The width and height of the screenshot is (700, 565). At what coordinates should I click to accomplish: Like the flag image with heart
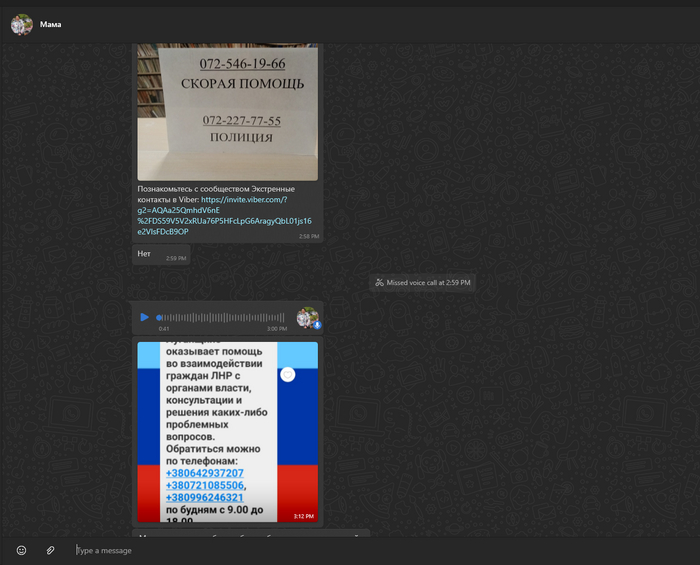(288, 375)
